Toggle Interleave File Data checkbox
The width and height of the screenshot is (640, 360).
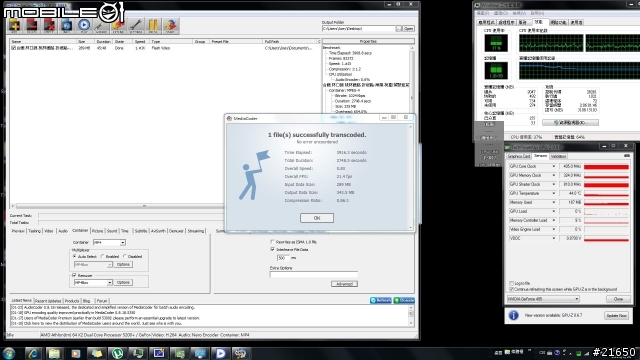[272, 249]
